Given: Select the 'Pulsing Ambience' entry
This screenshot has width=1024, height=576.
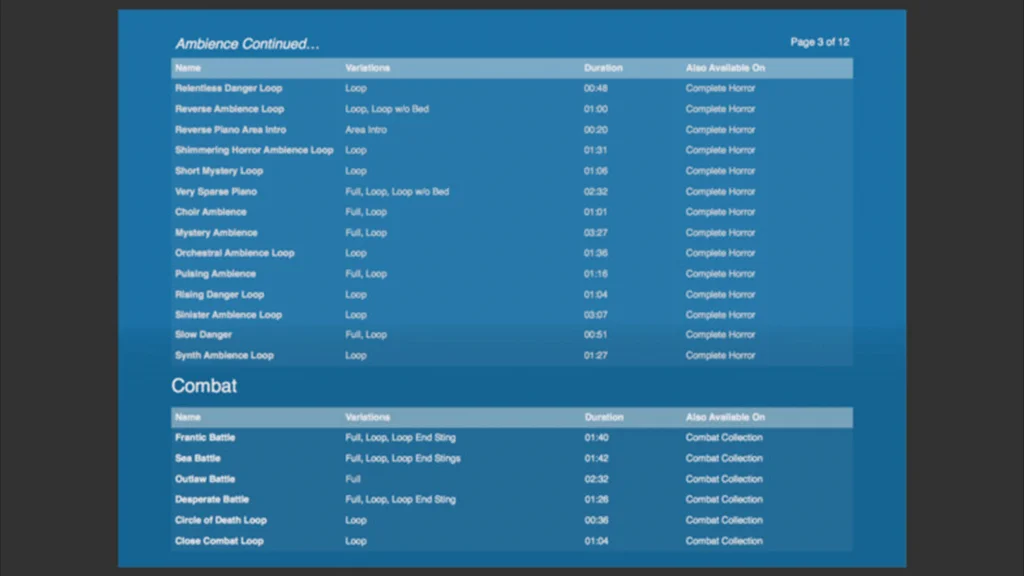Looking at the screenshot, I should (215, 274).
